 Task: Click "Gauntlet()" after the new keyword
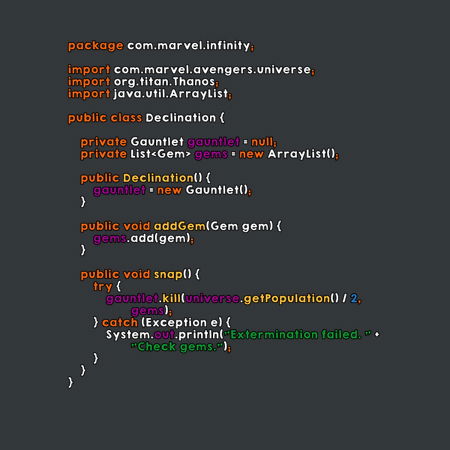click(x=217, y=190)
